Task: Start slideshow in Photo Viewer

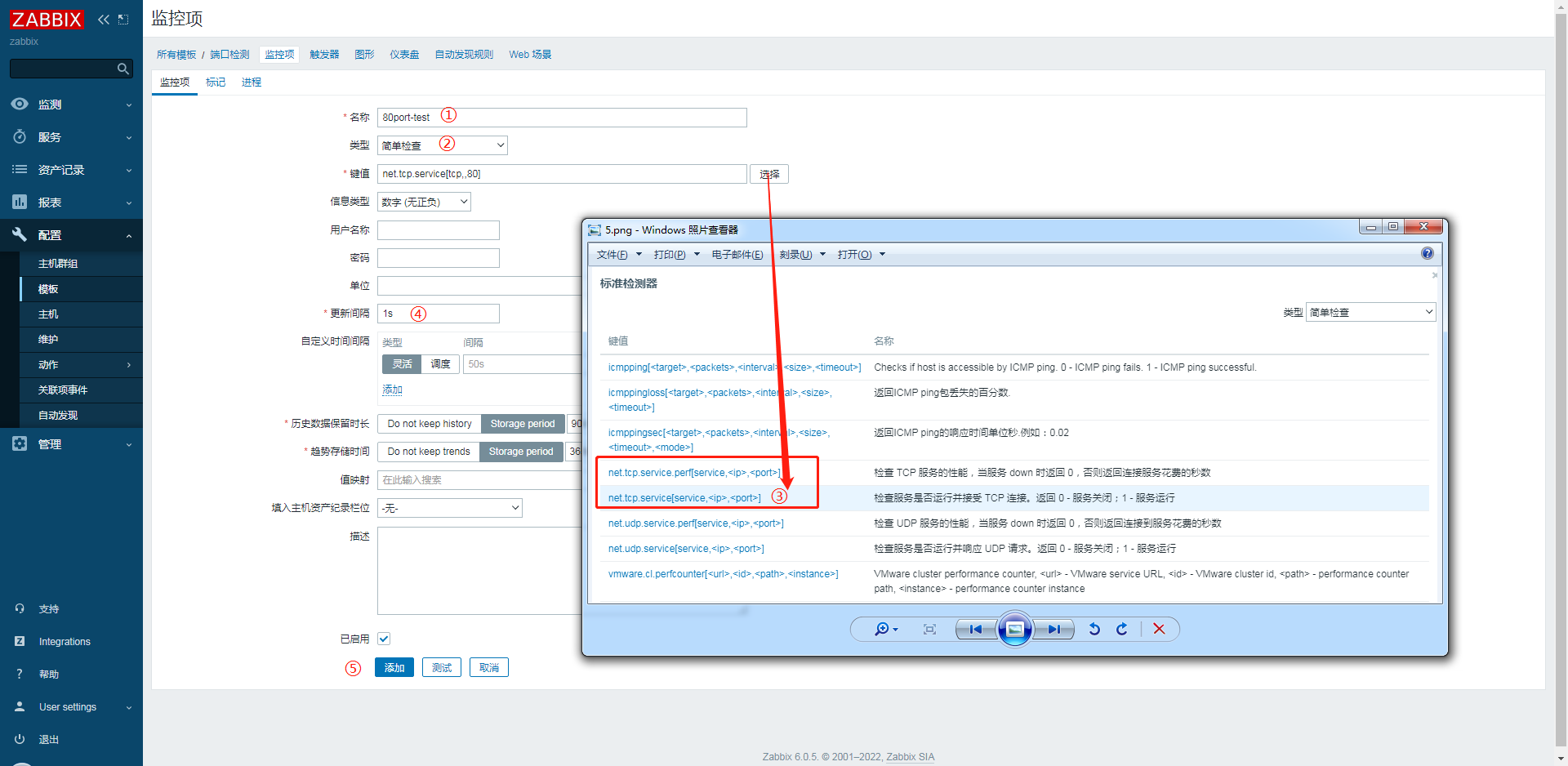Action: pyautogui.click(x=1015, y=629)
